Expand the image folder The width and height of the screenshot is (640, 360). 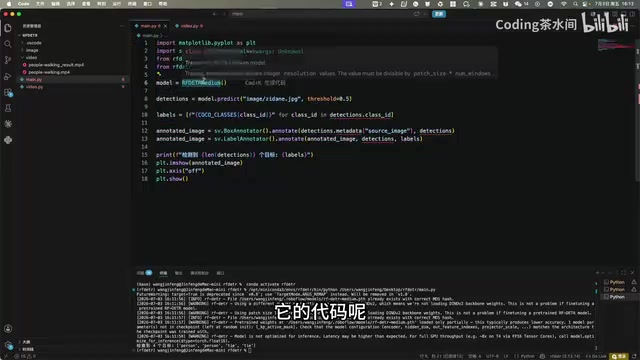32,50
